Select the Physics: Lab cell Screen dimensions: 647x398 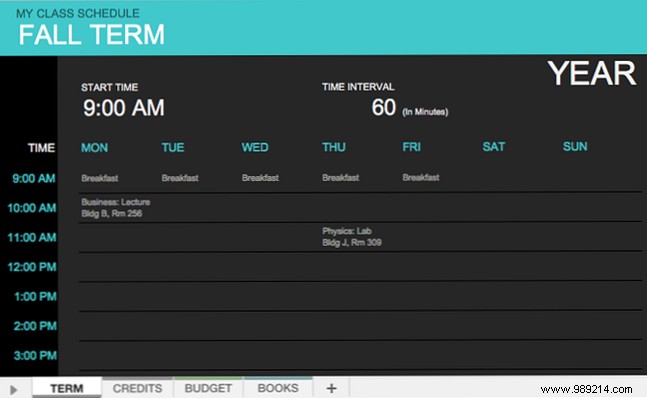pos(352,237)
